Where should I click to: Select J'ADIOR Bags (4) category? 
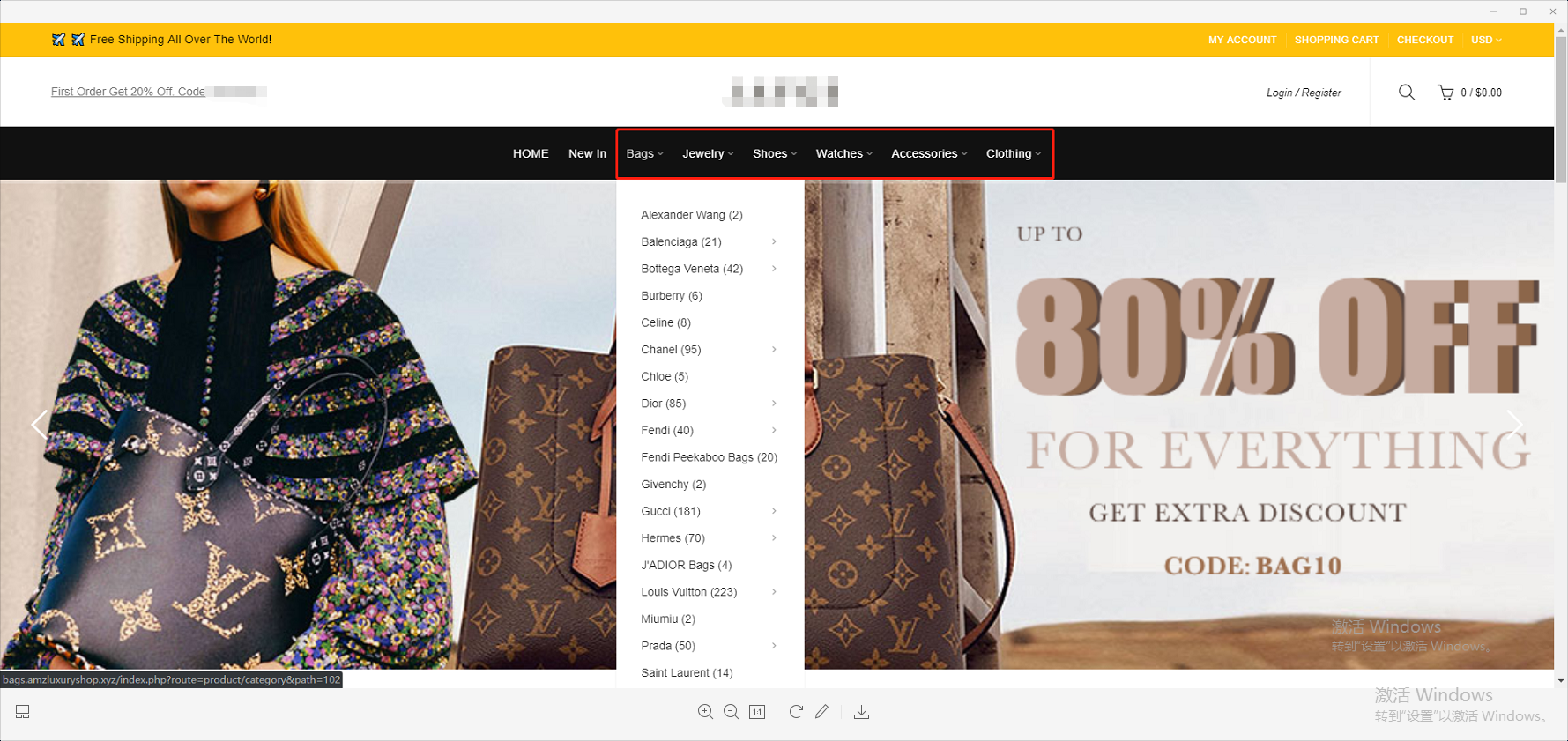pos(687,565)
